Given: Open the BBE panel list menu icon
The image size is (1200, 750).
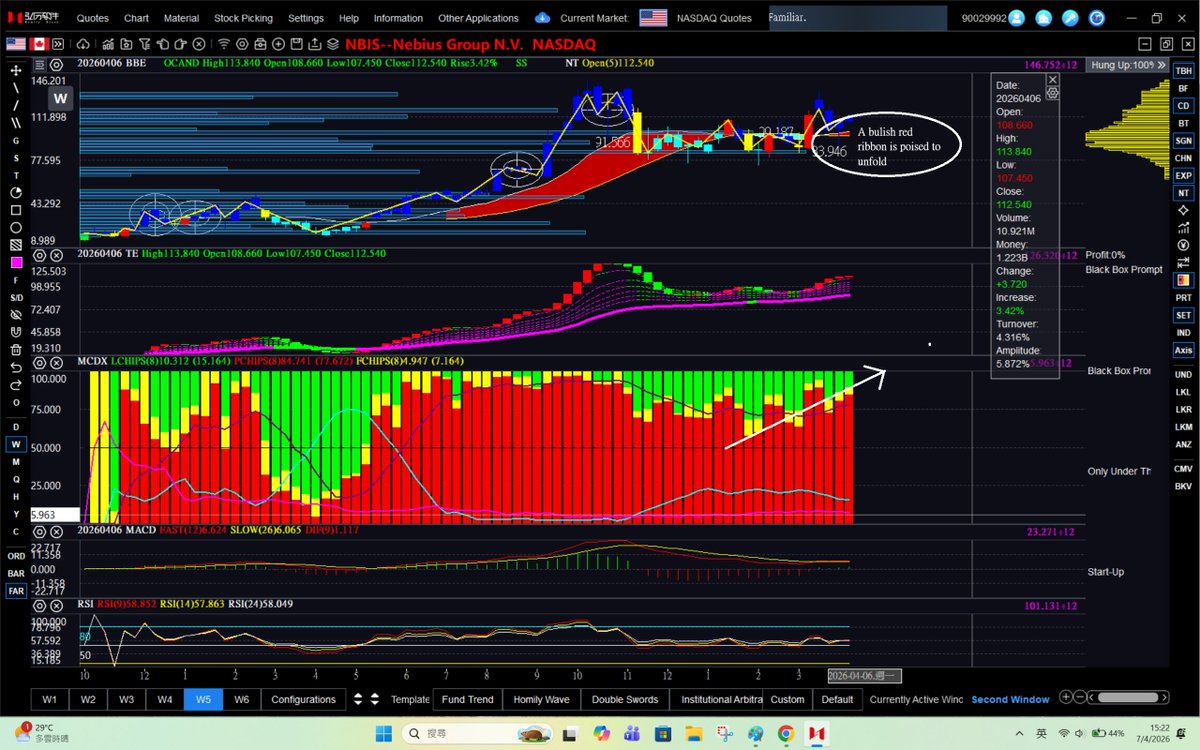Looking at the screenshot, I should point(39,63).
